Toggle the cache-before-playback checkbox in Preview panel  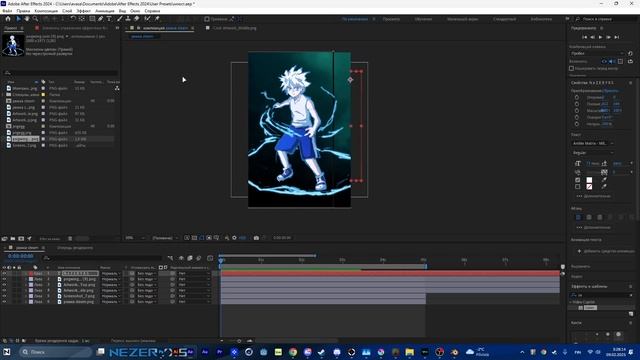click(571, 69)
